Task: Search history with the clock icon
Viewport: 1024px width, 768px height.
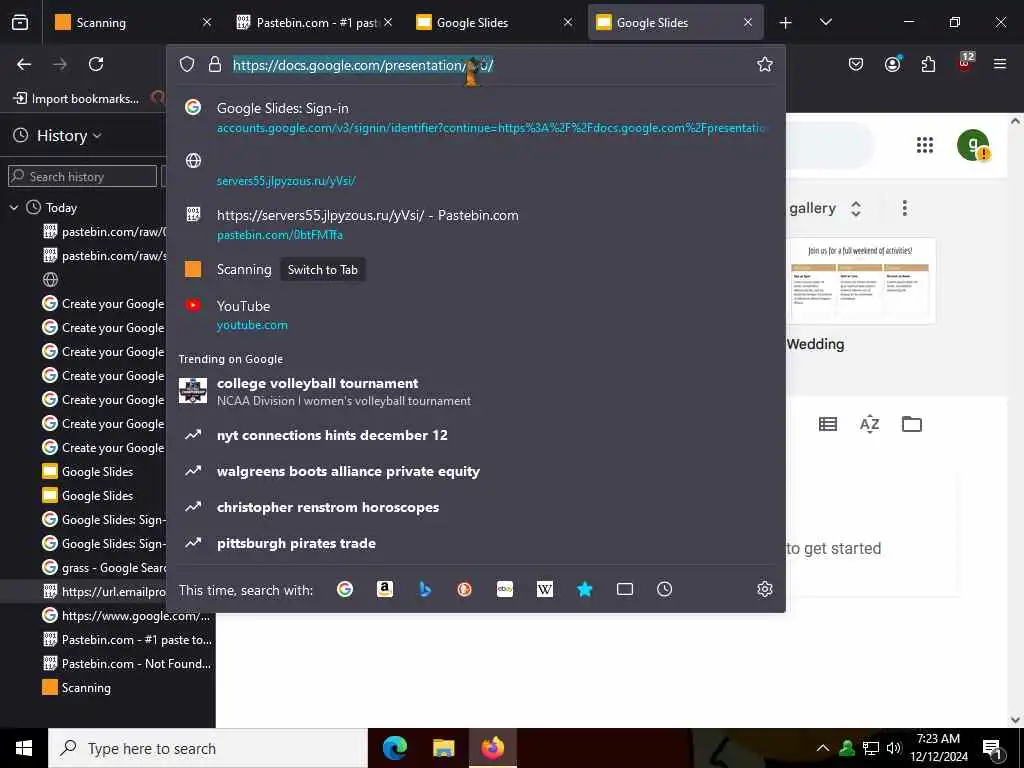Action: tap(664, 590)
